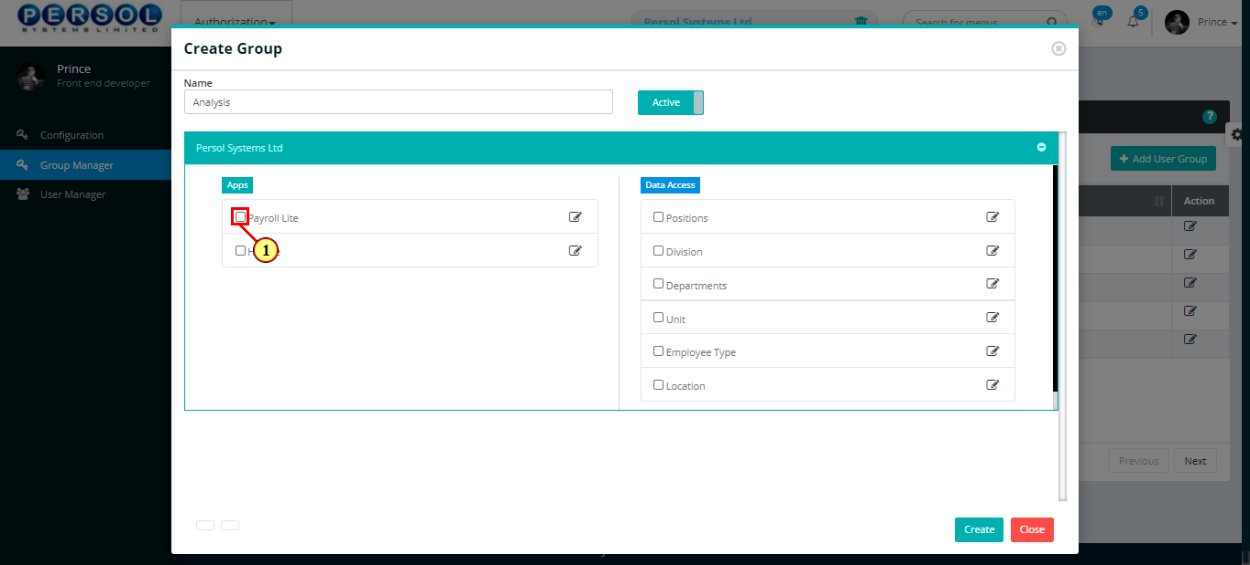Tick the Employee Type checkbox
The width and height of the screenshot is (1250, 565).
pyautogui.click(x=658, y=351)
